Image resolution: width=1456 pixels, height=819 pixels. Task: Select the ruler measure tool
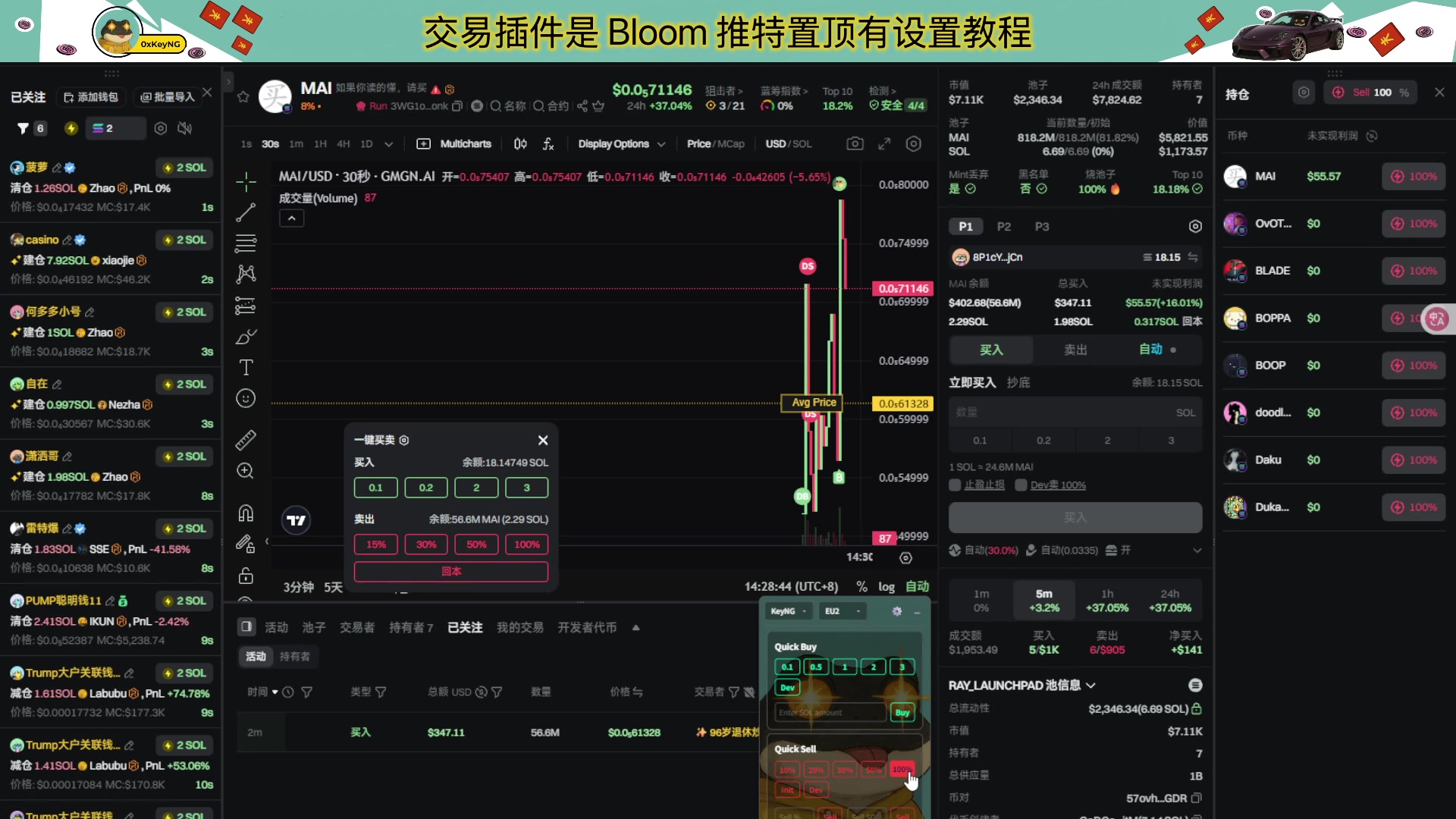click(x=246, y=440)
